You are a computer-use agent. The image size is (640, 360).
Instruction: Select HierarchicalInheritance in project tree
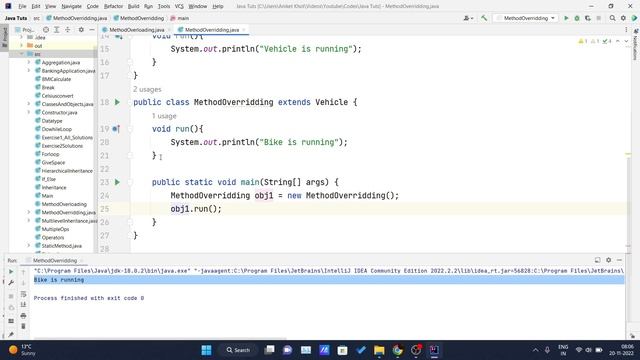[67, 171]
